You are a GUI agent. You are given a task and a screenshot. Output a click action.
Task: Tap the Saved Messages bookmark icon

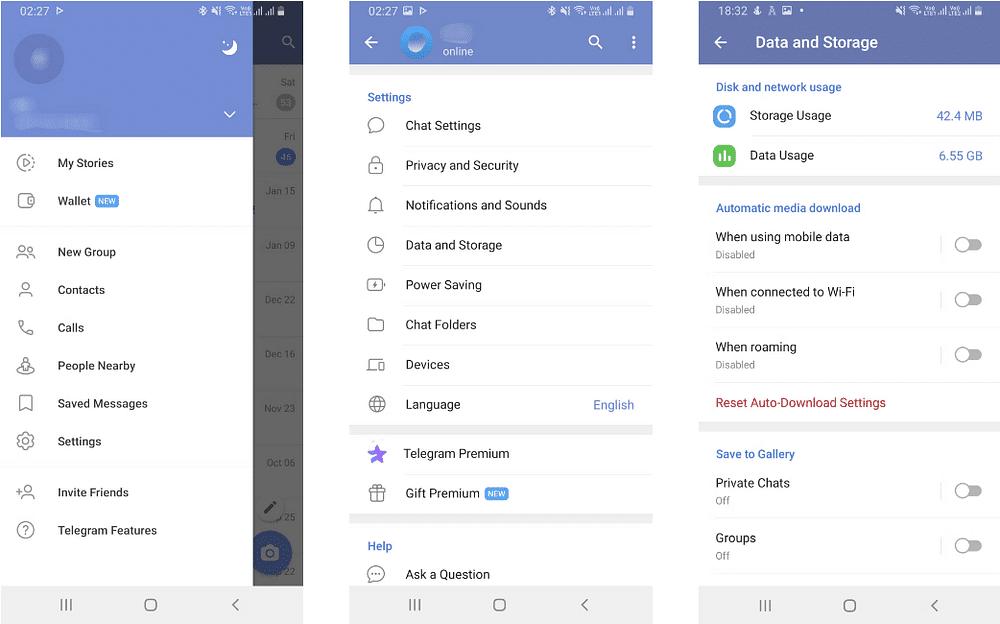click(26, 403)
